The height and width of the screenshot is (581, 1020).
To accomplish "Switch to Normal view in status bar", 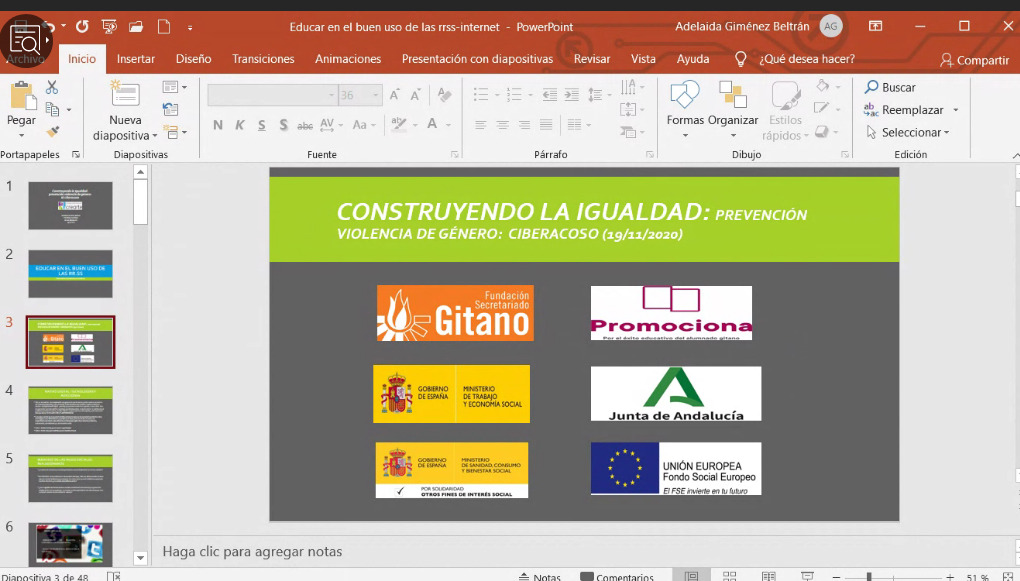I will click(692, 576).
